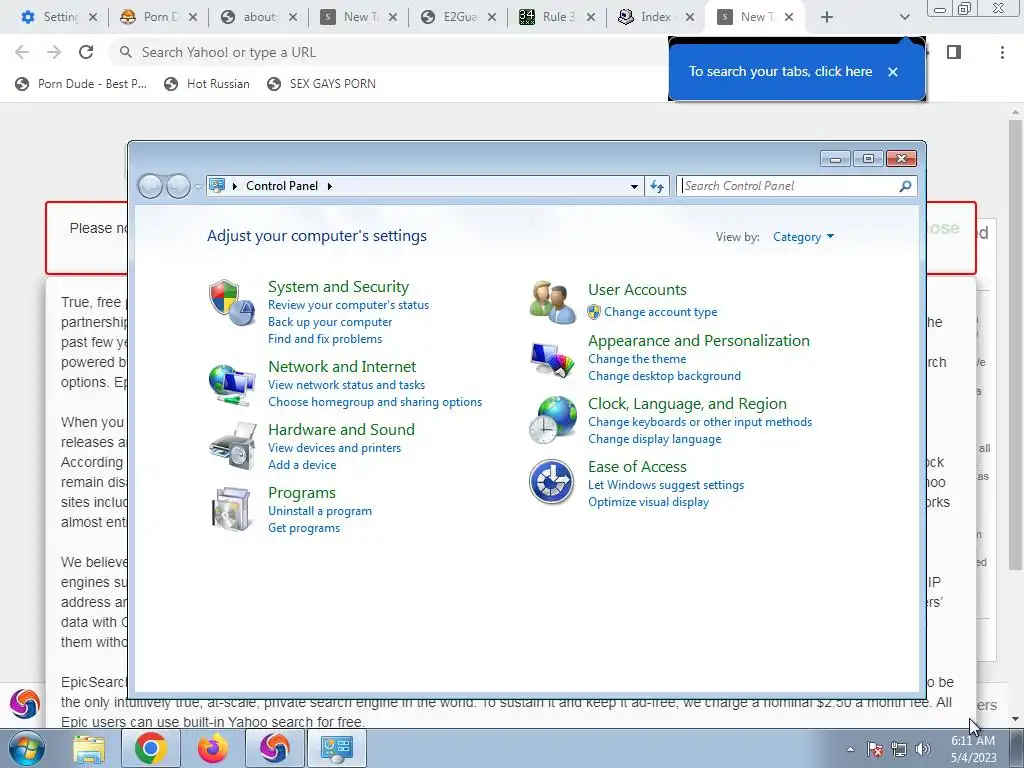Expand arrow before Control Panel breadcrumb
This screenshot has height=768, width=1024.
234,186
